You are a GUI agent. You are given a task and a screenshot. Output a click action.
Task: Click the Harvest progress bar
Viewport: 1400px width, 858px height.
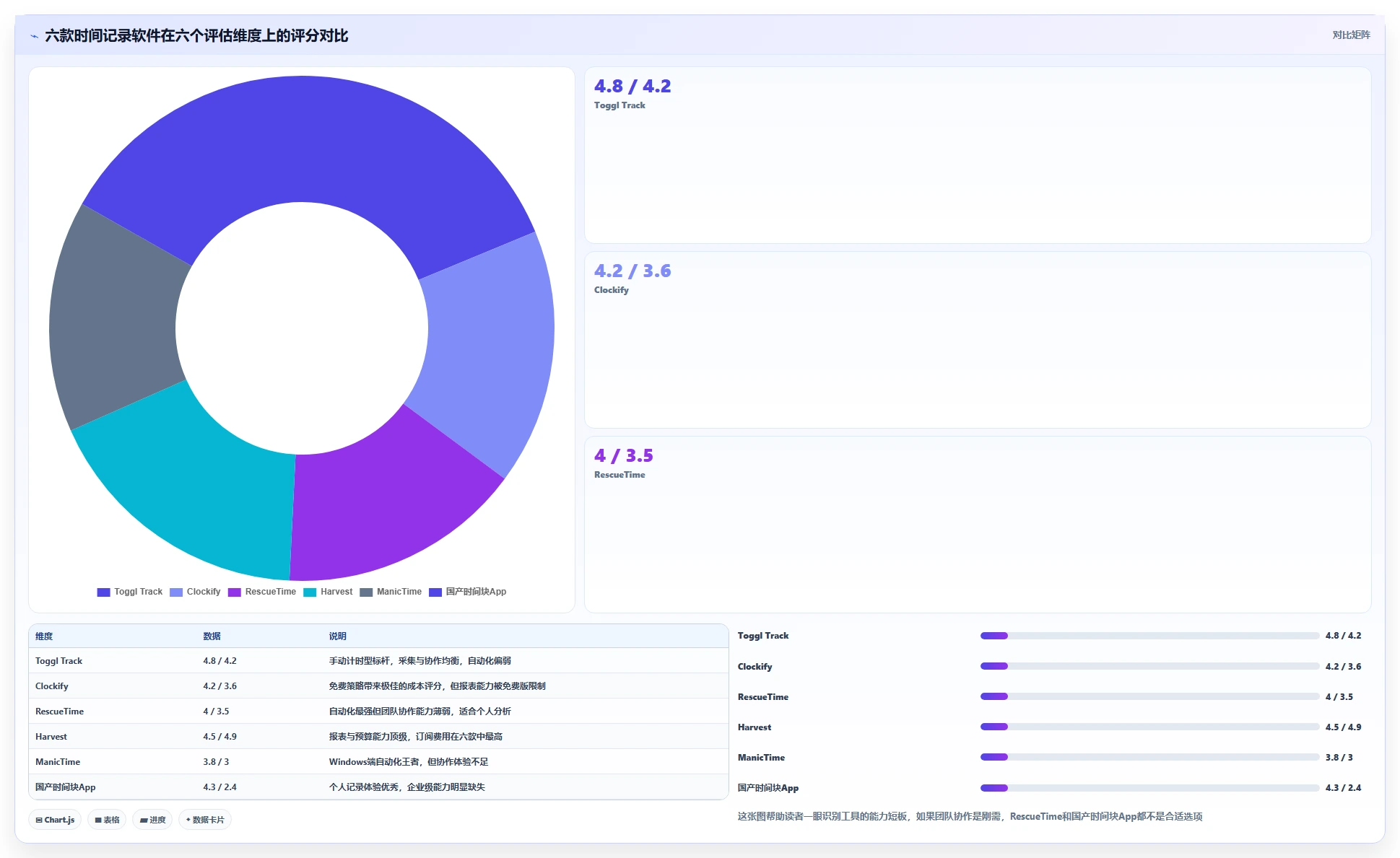(1149, 727)
